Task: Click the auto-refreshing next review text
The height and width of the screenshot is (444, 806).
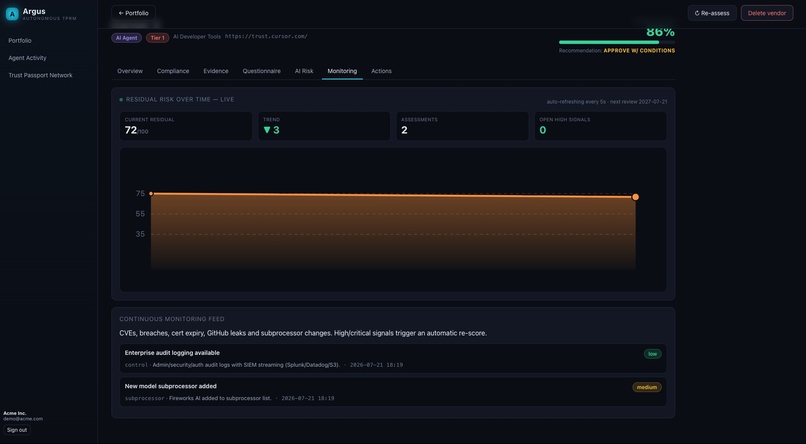Action: (x=607, y=102)
